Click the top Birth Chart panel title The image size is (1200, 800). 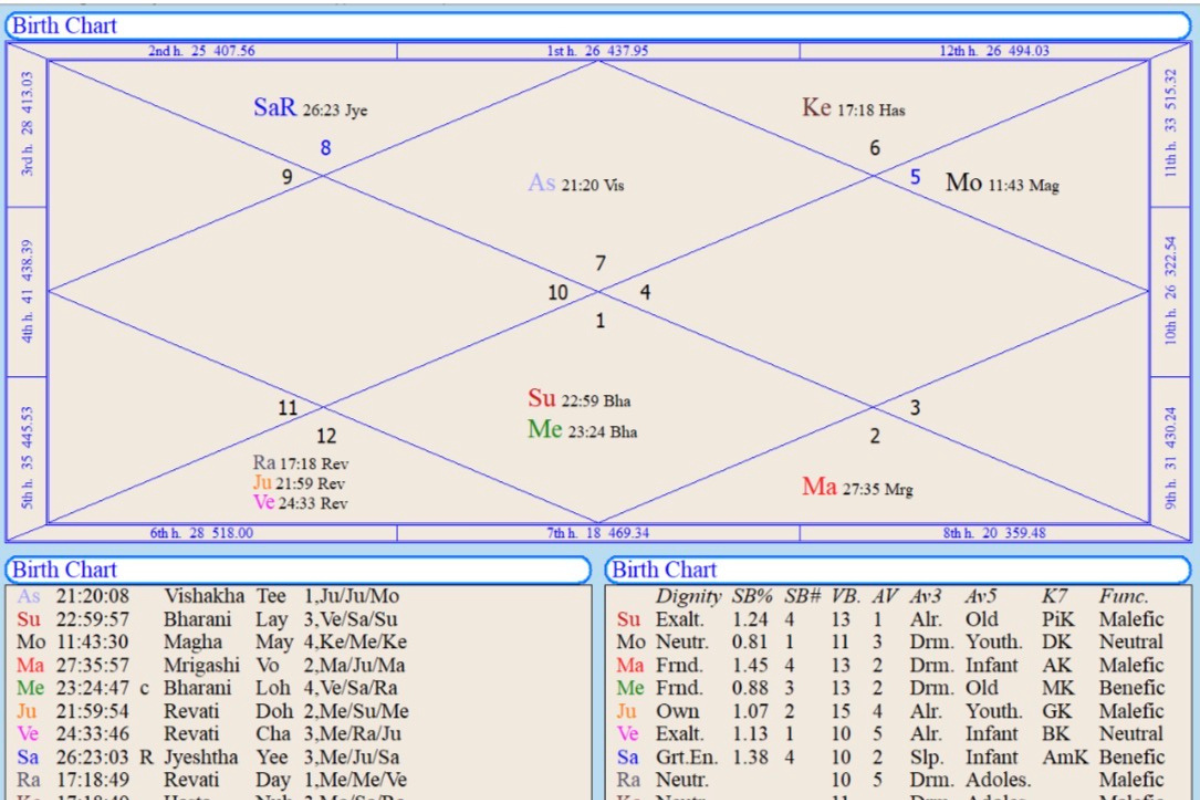[64, 26]
